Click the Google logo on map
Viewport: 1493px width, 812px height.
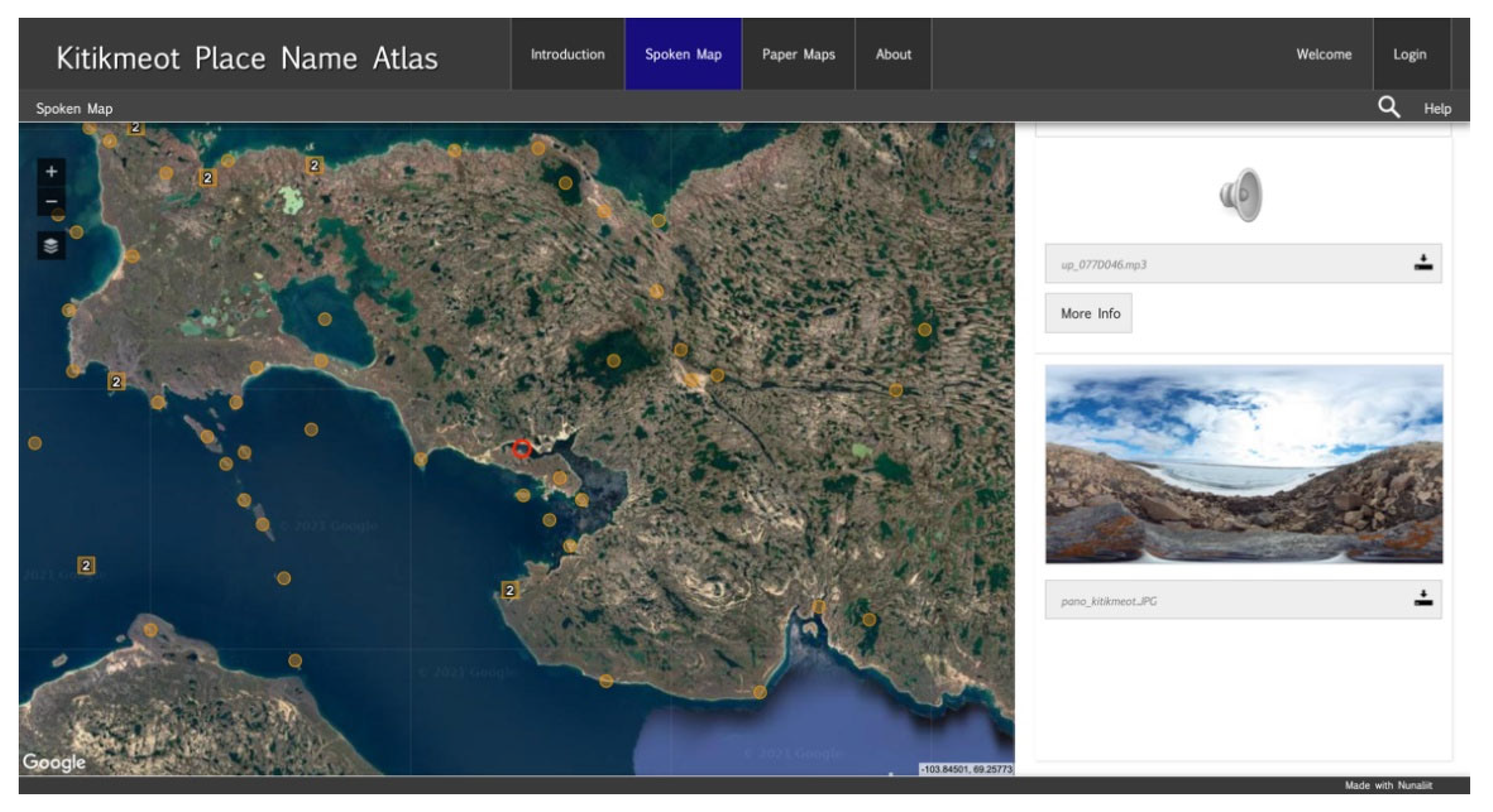pyautogui.click(x=54, y=761)
